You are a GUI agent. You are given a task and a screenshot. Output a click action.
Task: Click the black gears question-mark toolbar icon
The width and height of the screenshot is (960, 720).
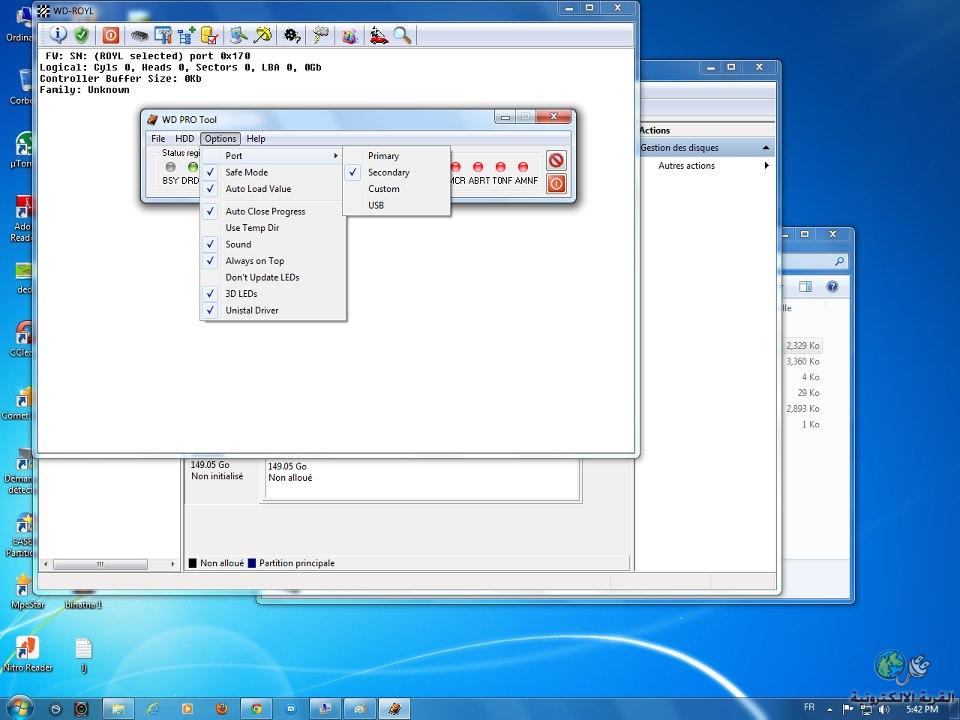(292, 36)
